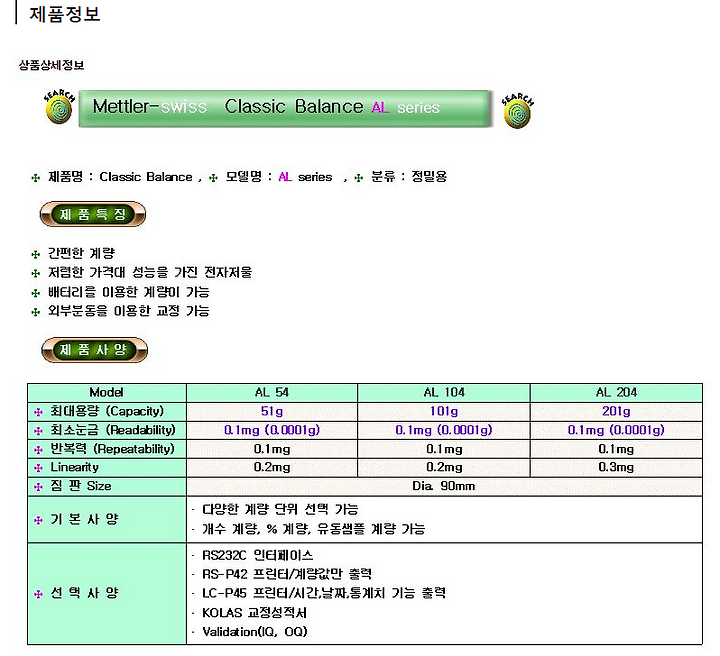This screenshot has width=720, height=656.
Task: Click the bullet icon beside 간편한 계량
Action: coord(36,254)
